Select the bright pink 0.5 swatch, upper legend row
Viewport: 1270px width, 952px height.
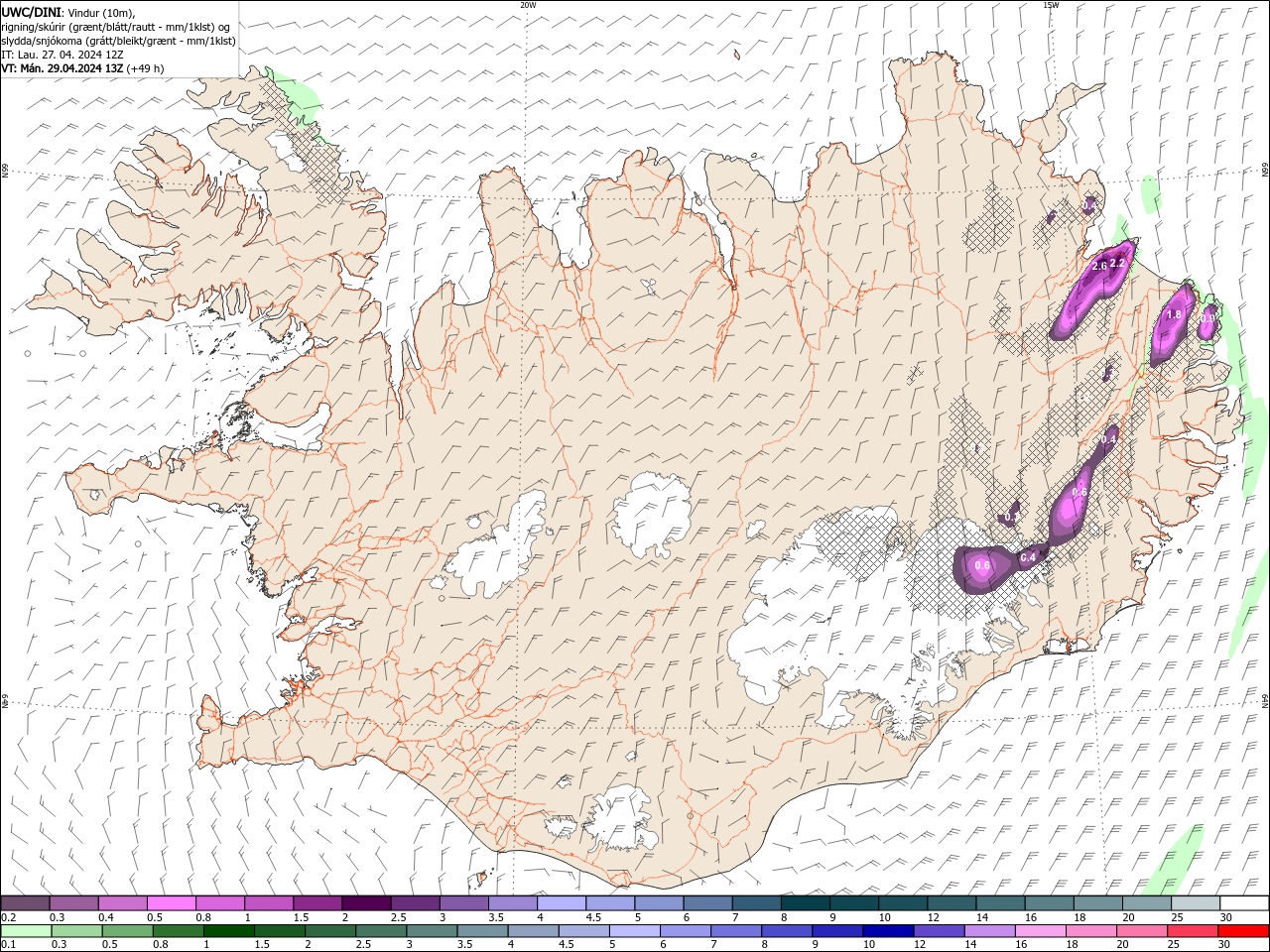pyautogui.click(x=171, y=903)
